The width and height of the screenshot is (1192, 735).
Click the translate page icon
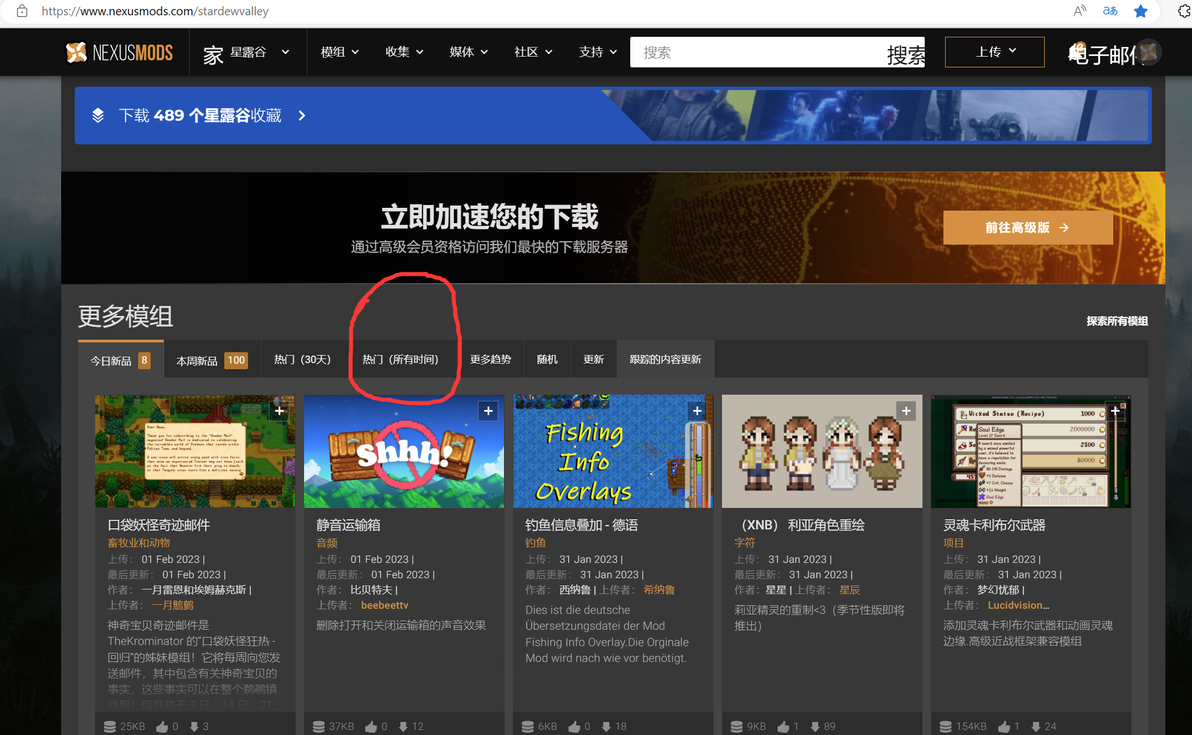pyautogui.click(x=1110, y=11)
